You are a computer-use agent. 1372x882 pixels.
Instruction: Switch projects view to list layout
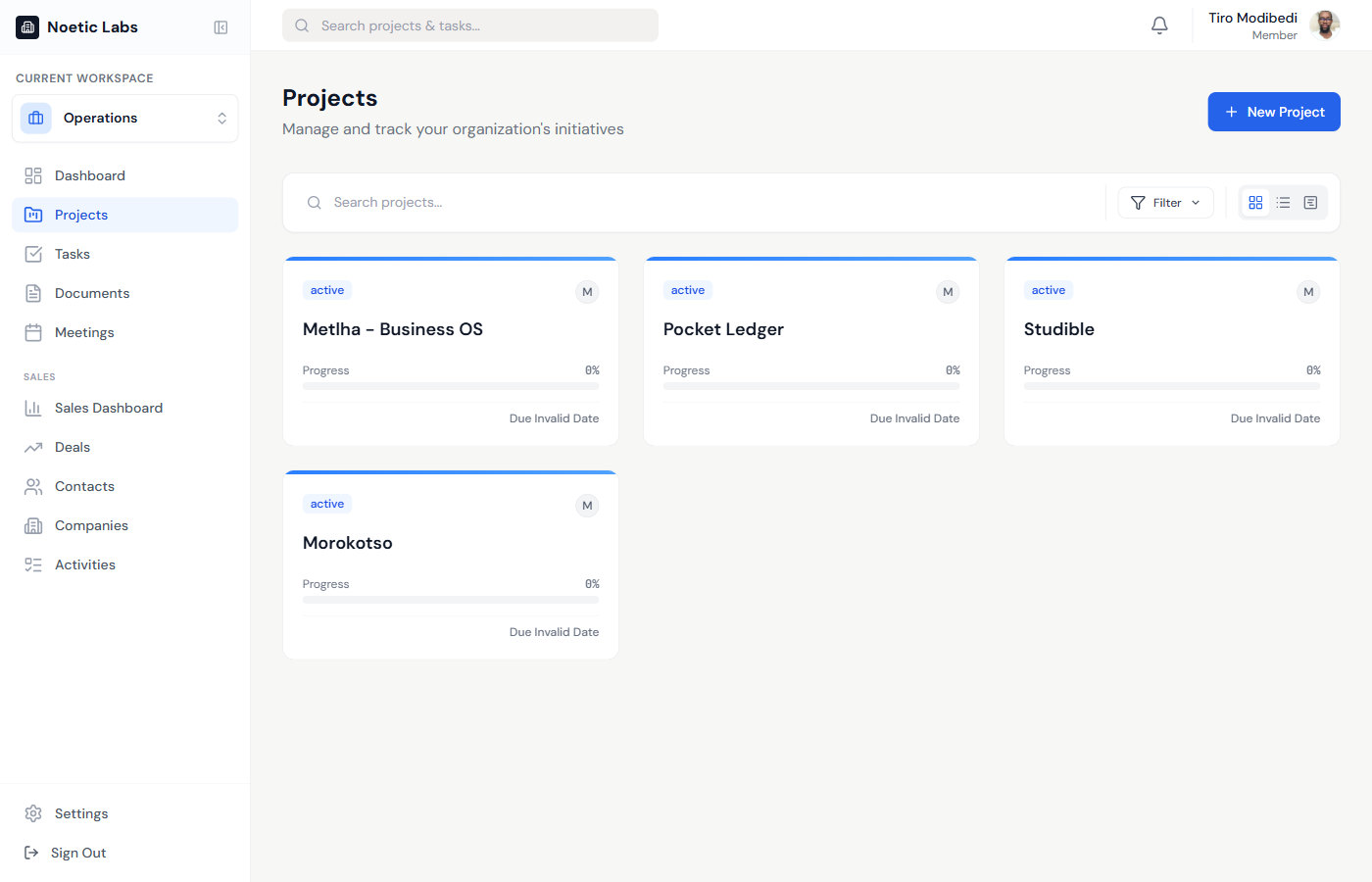click(x=1283, y=202)
